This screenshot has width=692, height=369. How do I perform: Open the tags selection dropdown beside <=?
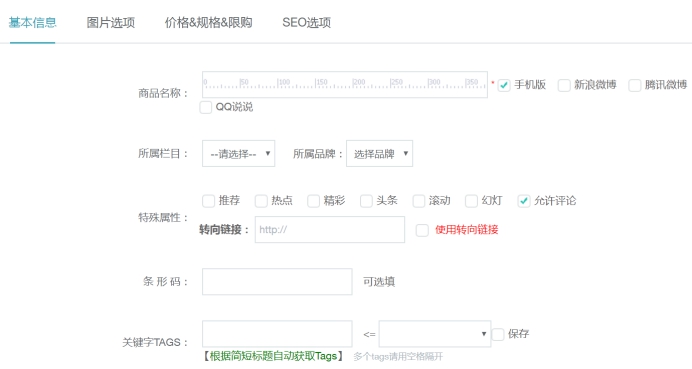(x=435, y=334)
